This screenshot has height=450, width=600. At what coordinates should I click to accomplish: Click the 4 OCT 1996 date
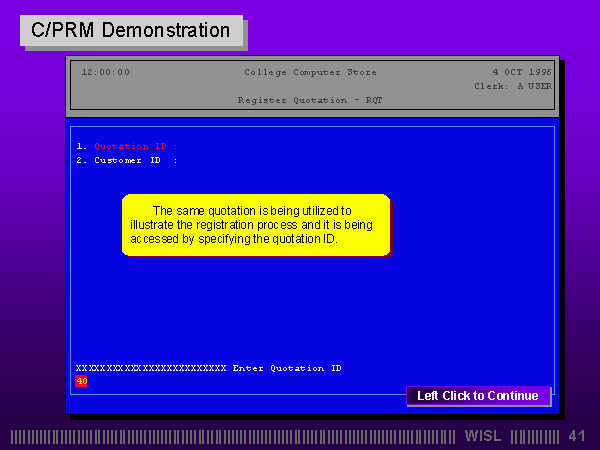[x=521, y=72]
